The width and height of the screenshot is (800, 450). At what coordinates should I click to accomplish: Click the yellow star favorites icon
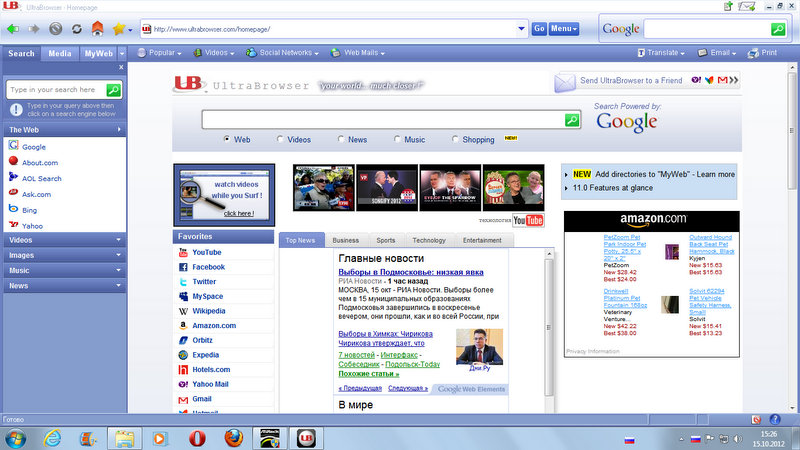coord(119,29)
